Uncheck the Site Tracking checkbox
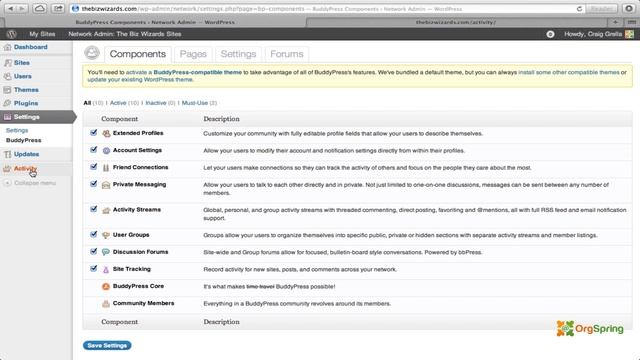 click(93, 269)
